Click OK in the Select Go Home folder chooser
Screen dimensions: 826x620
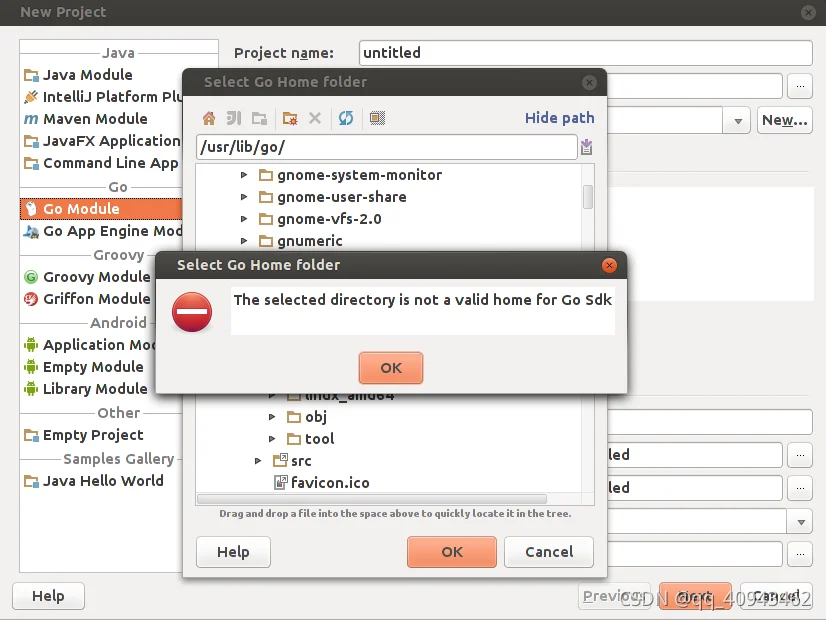click(452, 552)
